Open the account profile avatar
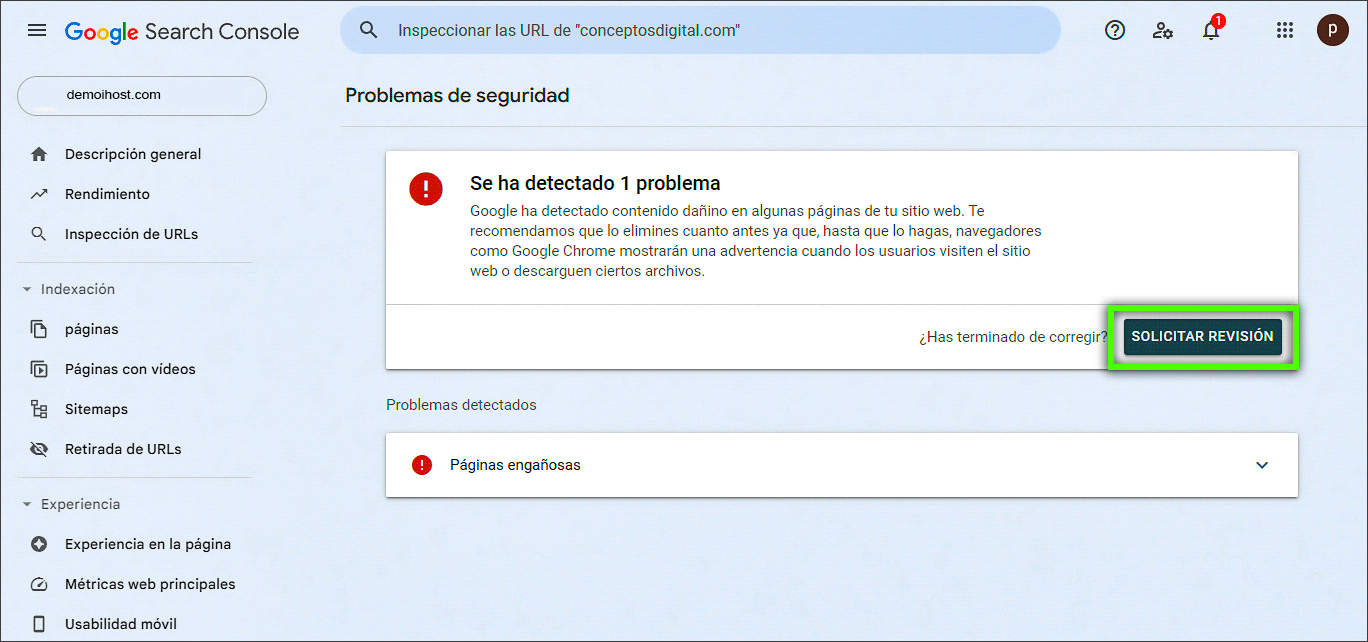Screen dimensions: 1368x642 pos(1332,31)
